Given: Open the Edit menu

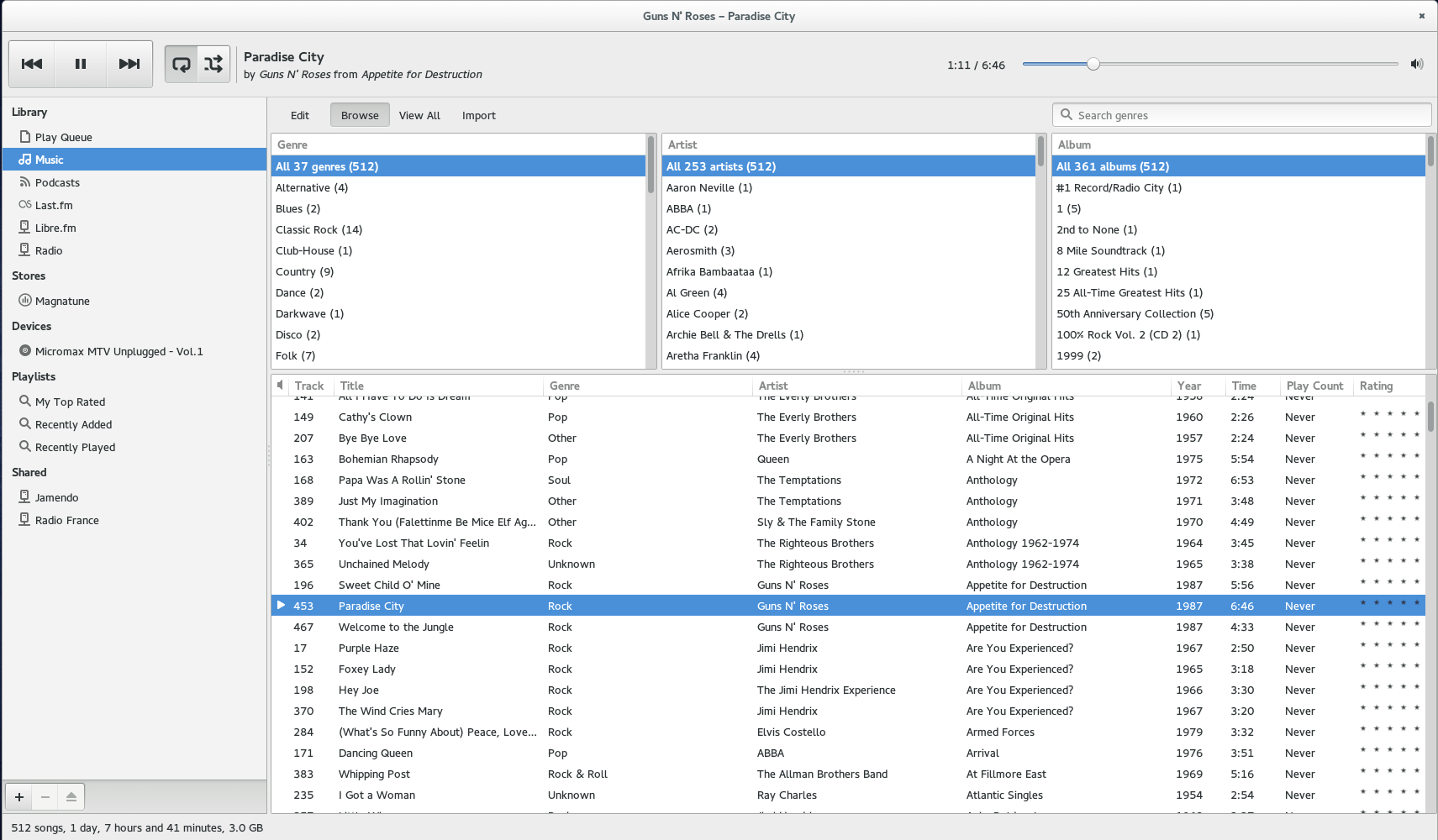Looking at the screenshot, I should click(x=300, y=115).
